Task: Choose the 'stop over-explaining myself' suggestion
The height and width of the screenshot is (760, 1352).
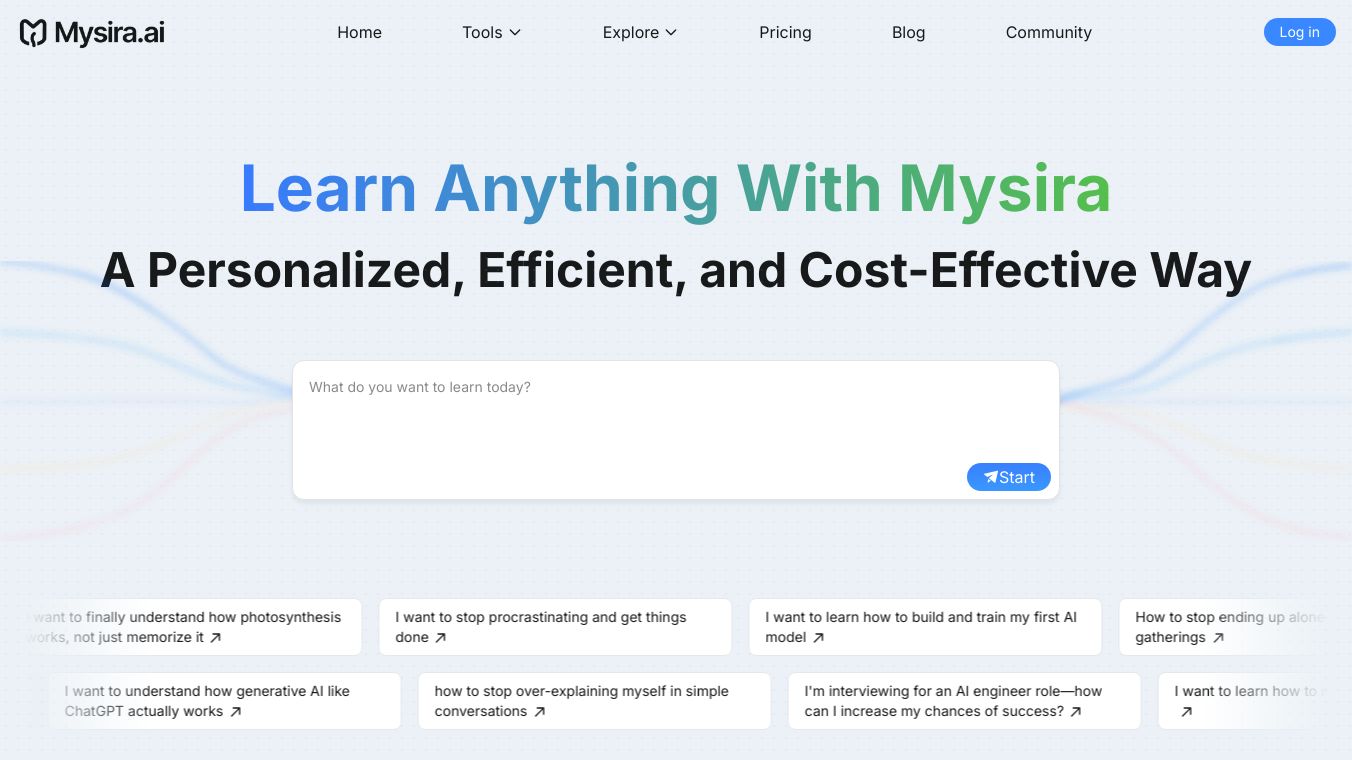Action: pos(594,701)
